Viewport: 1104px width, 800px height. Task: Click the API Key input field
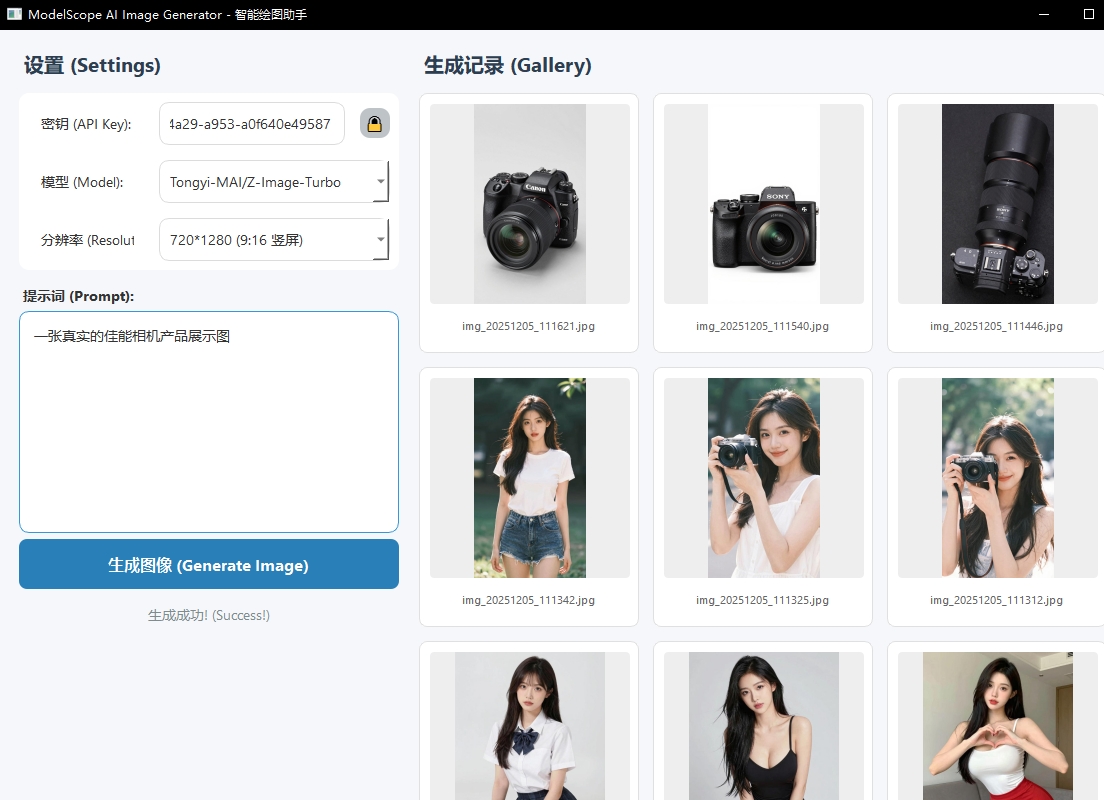[251, 124]
